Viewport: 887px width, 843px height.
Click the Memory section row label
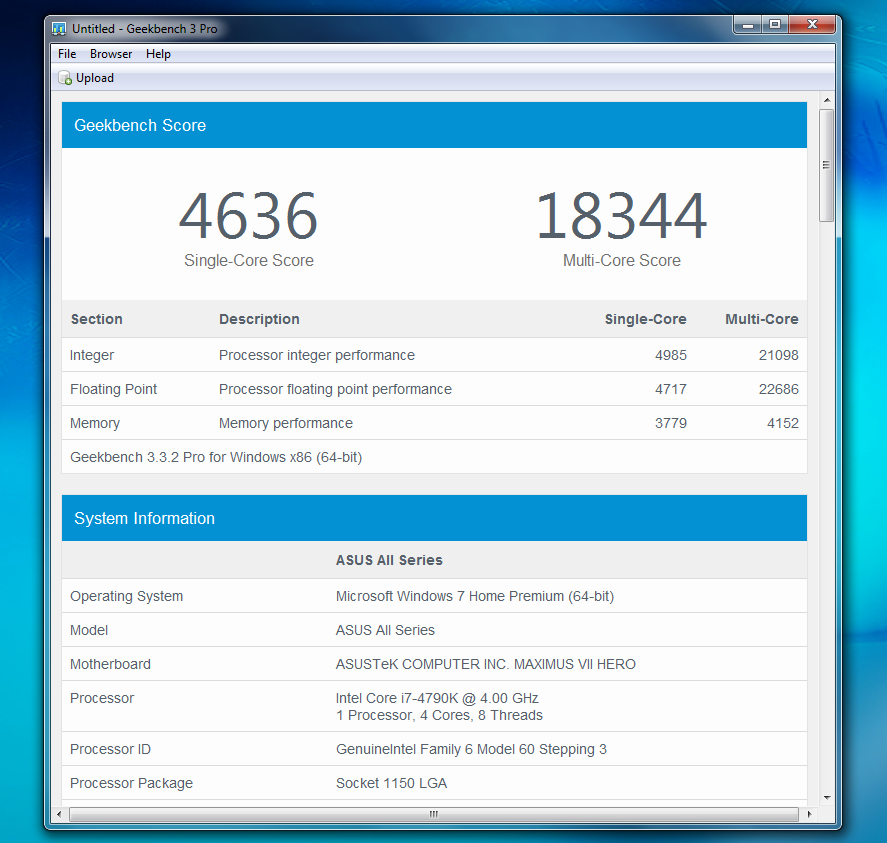pos(95,423)
